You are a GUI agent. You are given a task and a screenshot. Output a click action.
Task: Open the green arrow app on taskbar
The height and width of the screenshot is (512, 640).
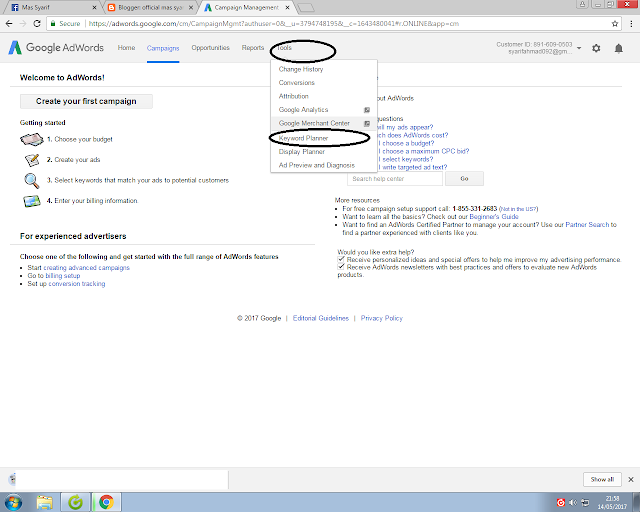75,502
